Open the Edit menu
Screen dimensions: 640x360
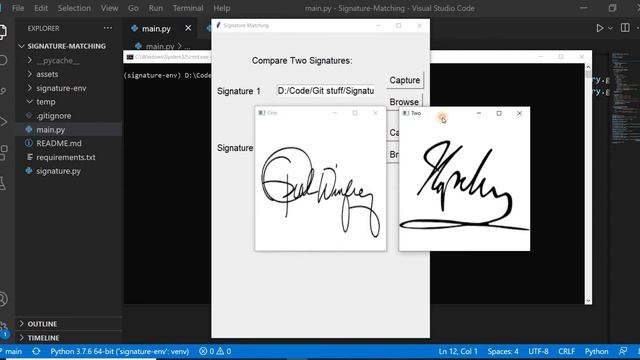pos(41,8)
